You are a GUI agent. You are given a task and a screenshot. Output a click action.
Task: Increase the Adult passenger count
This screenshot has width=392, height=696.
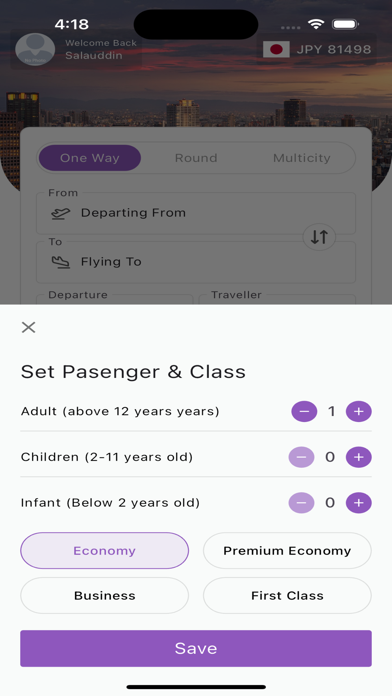pos(359,411)
